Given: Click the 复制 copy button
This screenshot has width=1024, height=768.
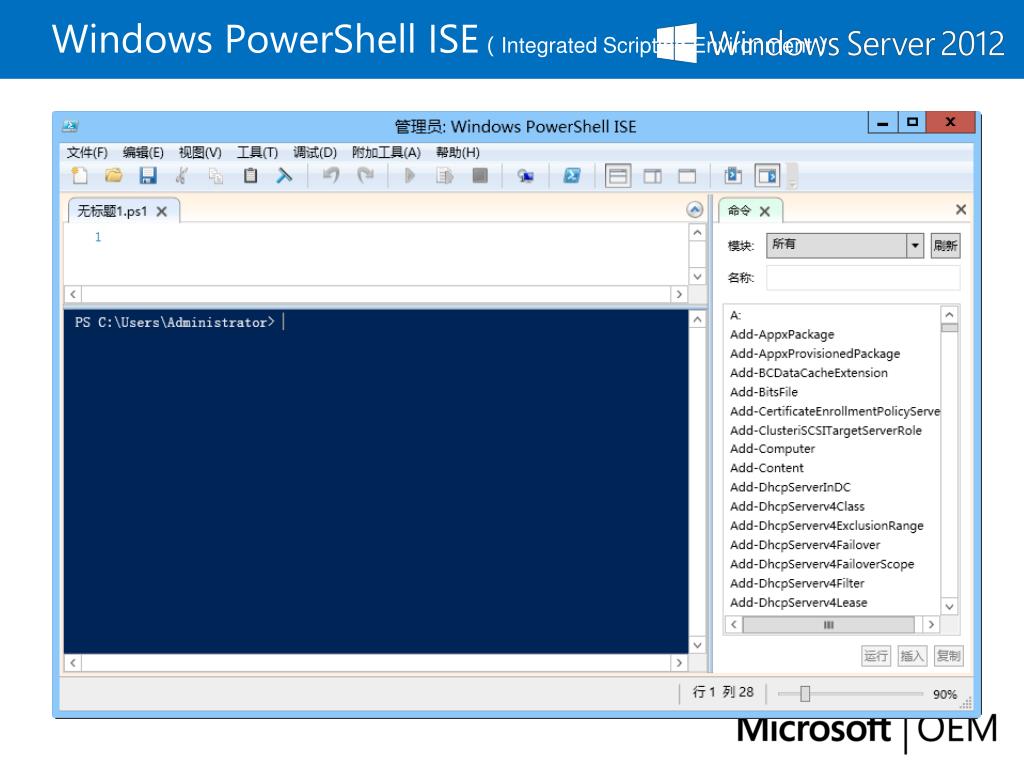Looking at the screenshot, I should pos(948,656).
